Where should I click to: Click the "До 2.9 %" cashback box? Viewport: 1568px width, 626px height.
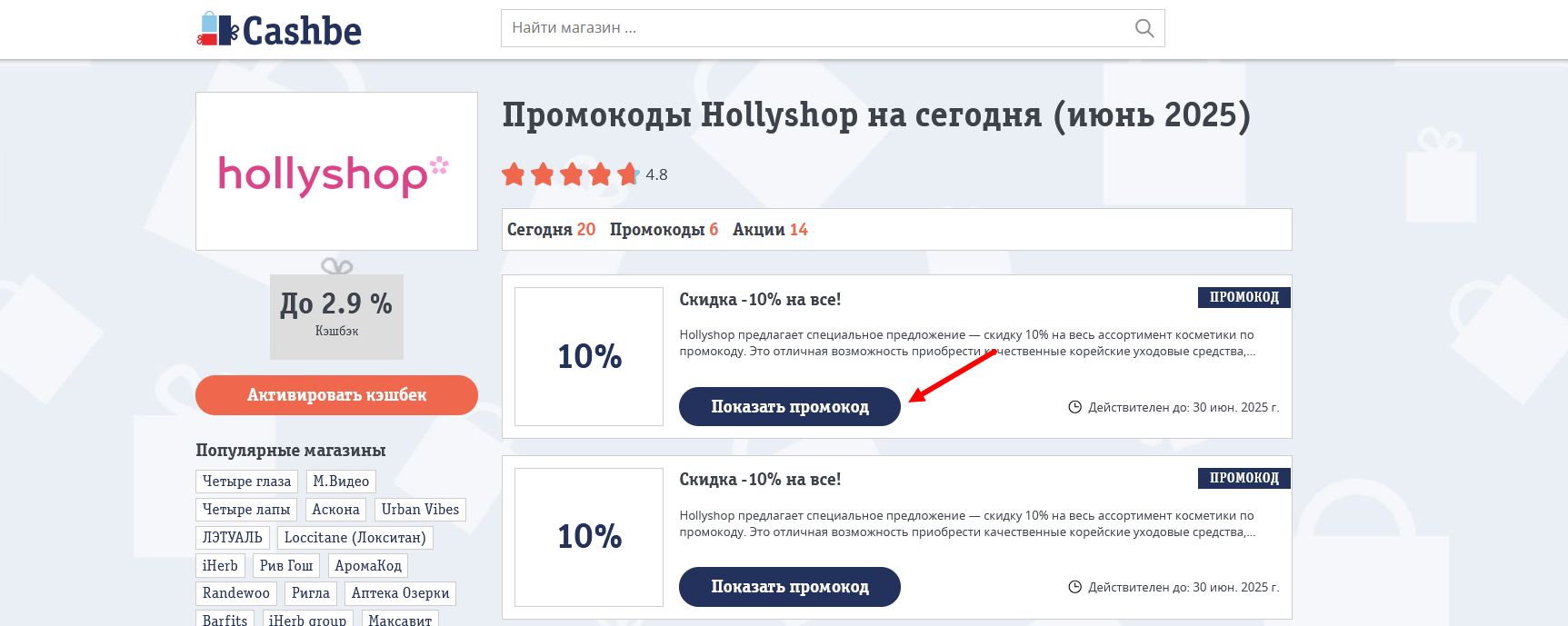pyautogui.click(x=336, y=316)
